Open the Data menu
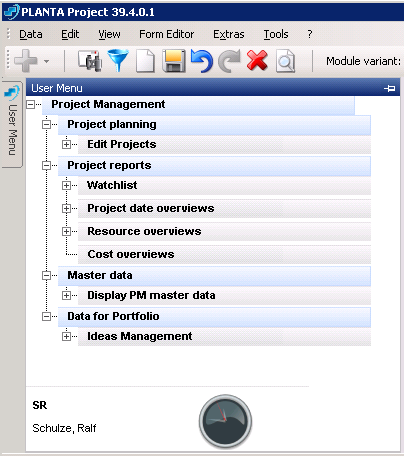The image size is (404, 456). [31, 34]
